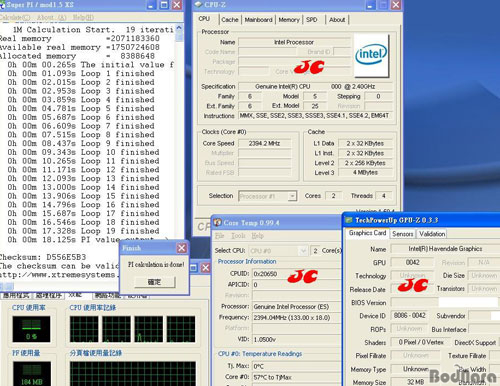Switch to Validation tab in GPU-Z
The width and height of the screenshot is (500, 386).
pos(432,234)
